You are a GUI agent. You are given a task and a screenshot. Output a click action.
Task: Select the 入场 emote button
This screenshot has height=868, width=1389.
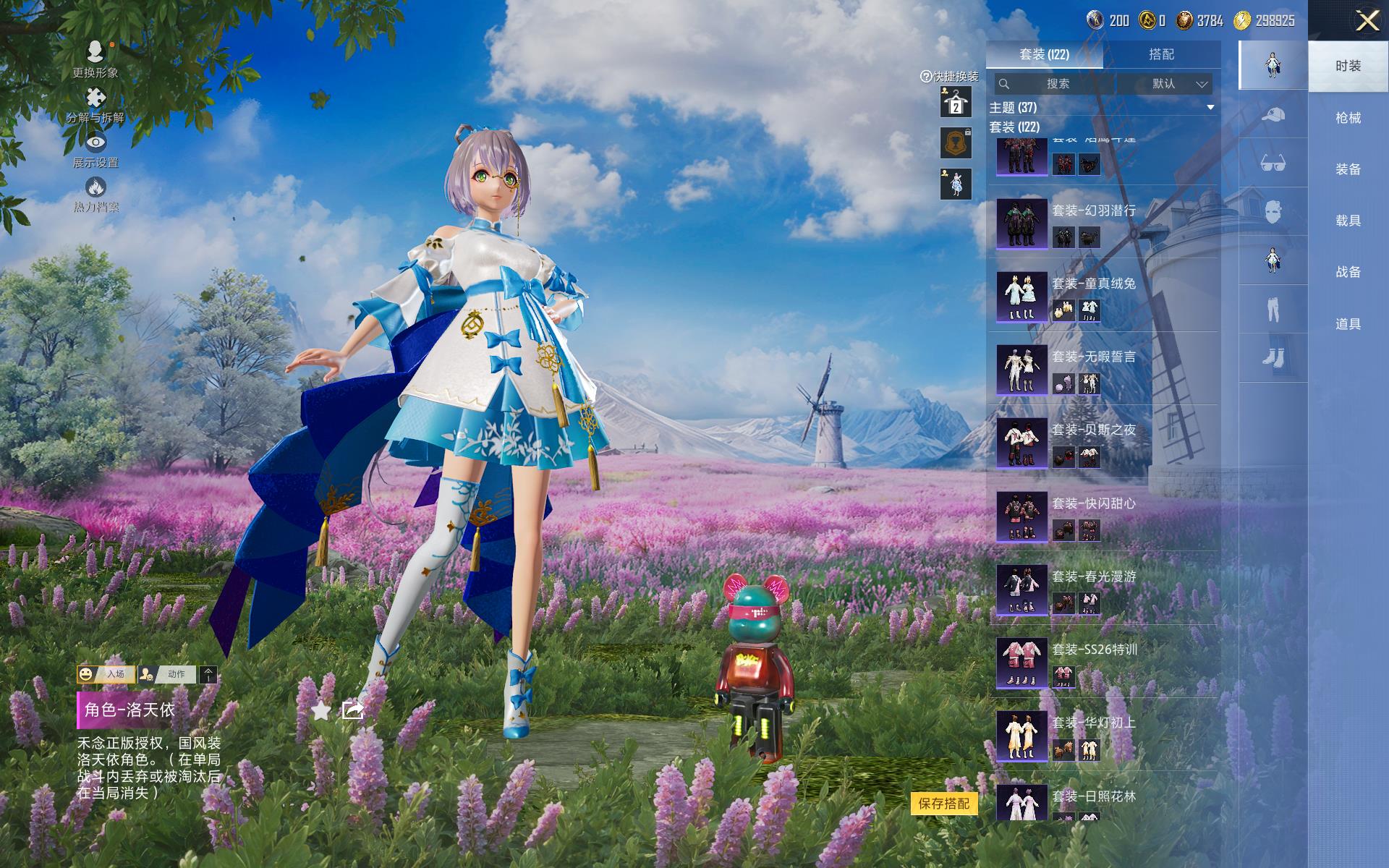(106, 674)
